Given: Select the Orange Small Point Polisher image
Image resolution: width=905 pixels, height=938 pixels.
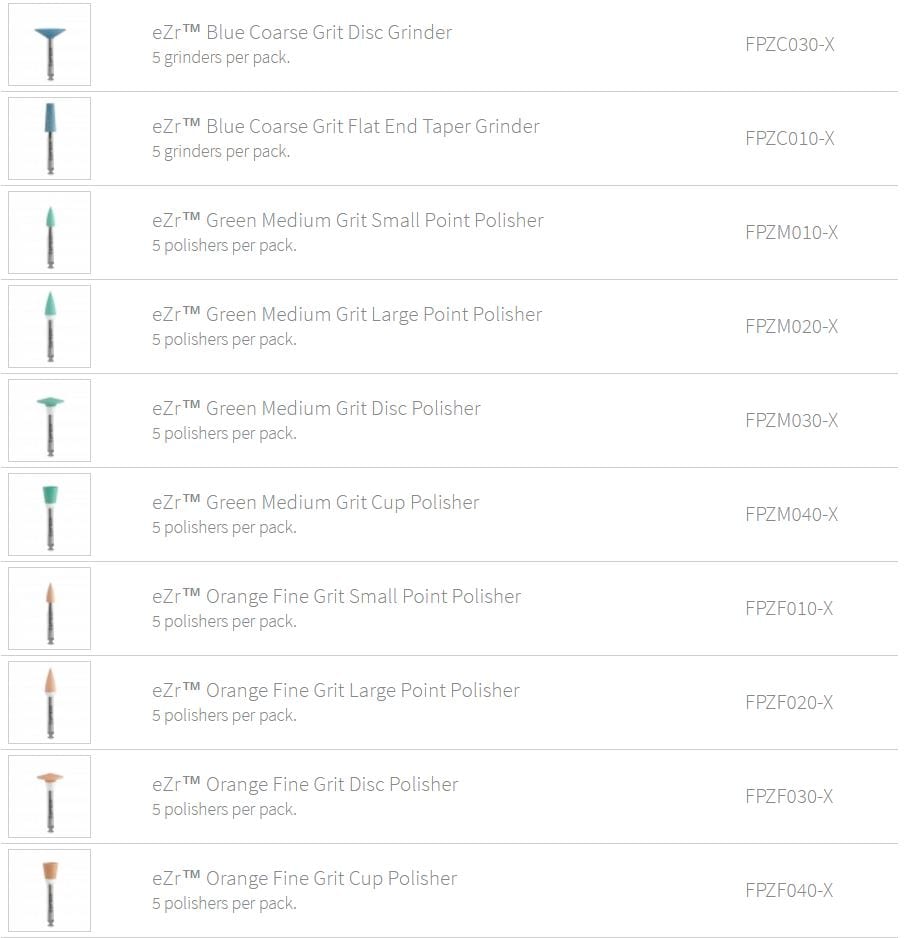Looking at the screenshot, I should pos(50,608).
